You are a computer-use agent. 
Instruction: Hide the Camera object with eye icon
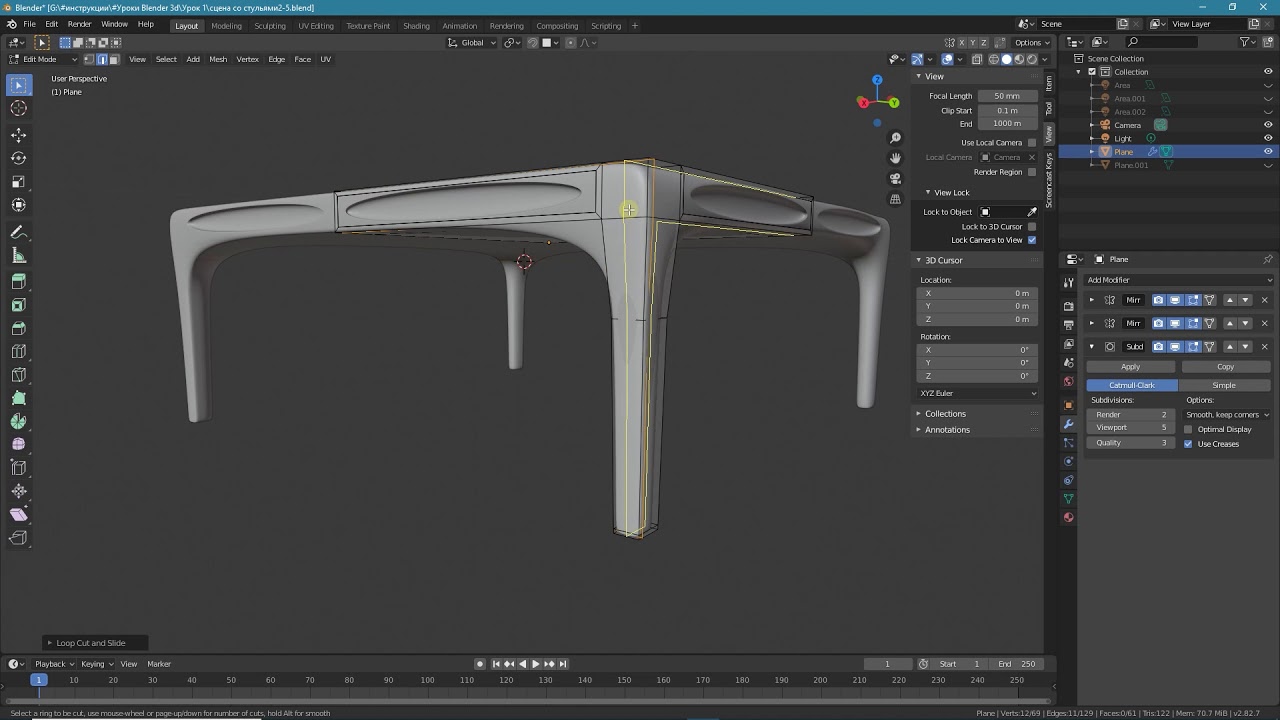point(1268,125)
